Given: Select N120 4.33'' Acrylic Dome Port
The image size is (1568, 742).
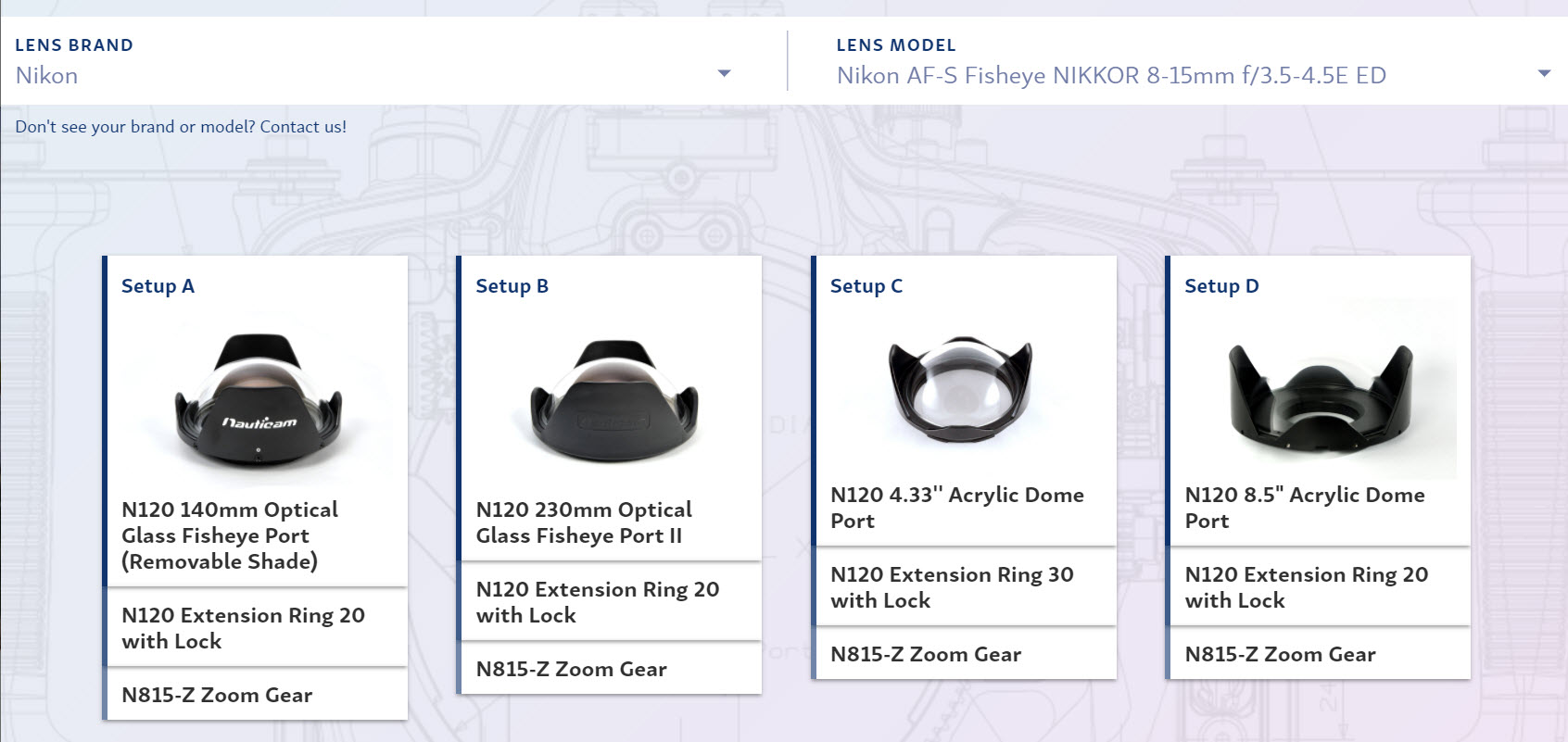Looking at the screenshot, I should 957,508.
